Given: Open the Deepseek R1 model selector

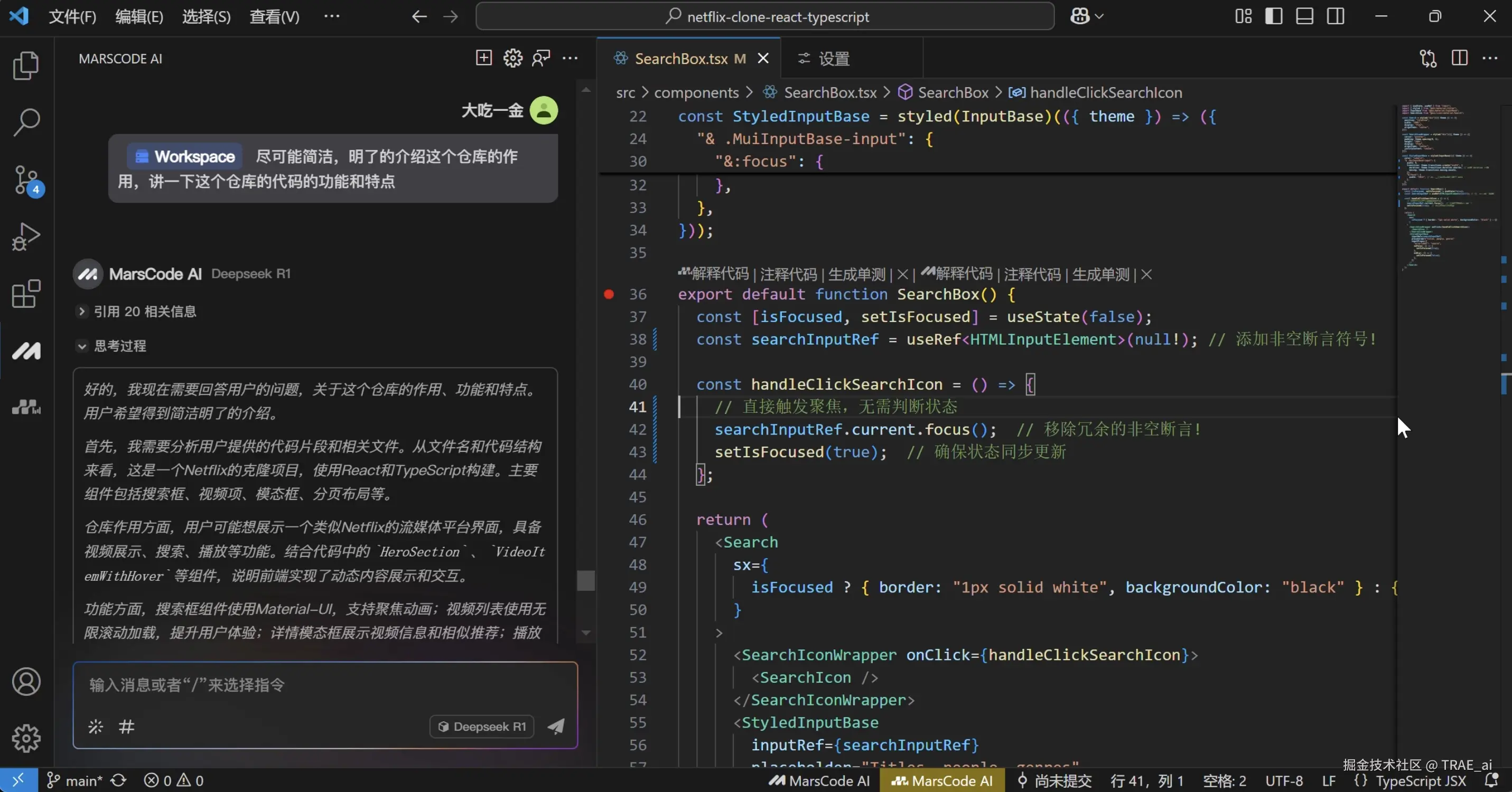Looking at the screenshot, I should (482, 727).
